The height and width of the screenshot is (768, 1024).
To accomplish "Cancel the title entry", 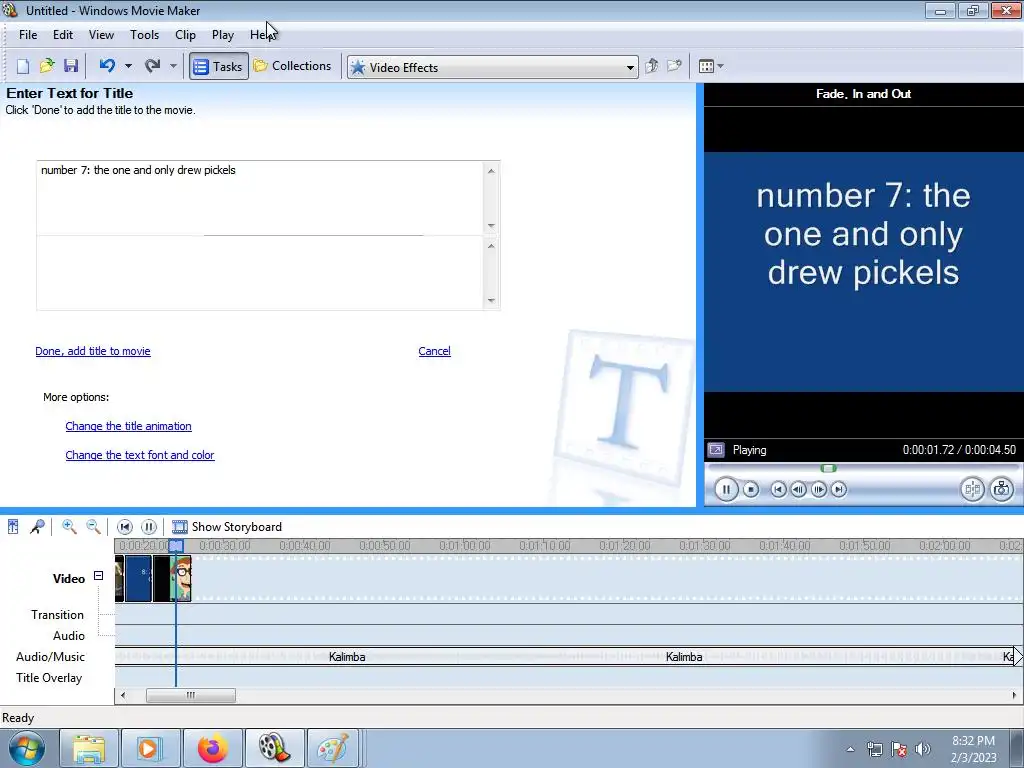I will (434, 351).
